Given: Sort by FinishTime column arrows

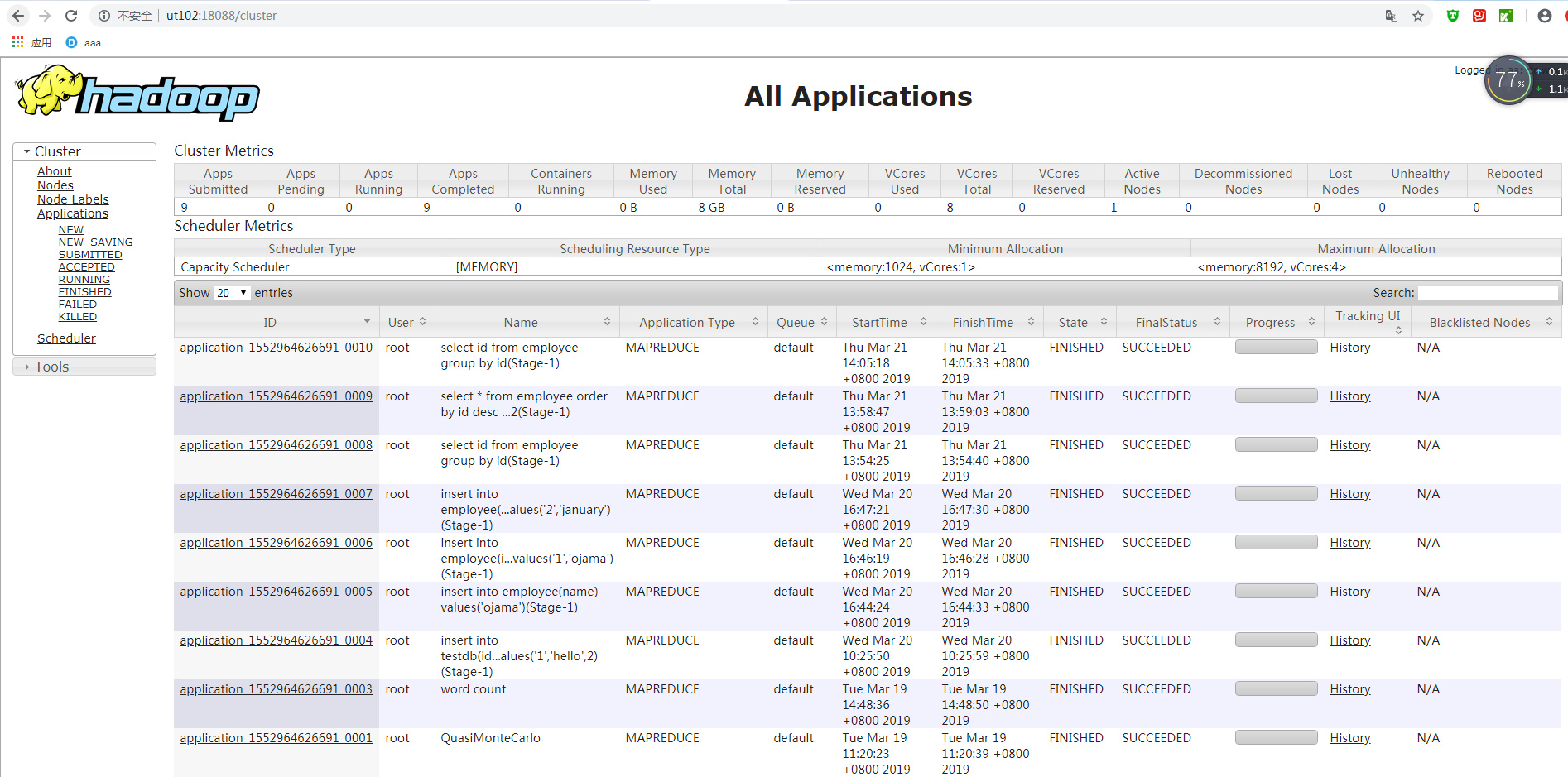Looking at the screenshot, I should (x=1031, y=322).
